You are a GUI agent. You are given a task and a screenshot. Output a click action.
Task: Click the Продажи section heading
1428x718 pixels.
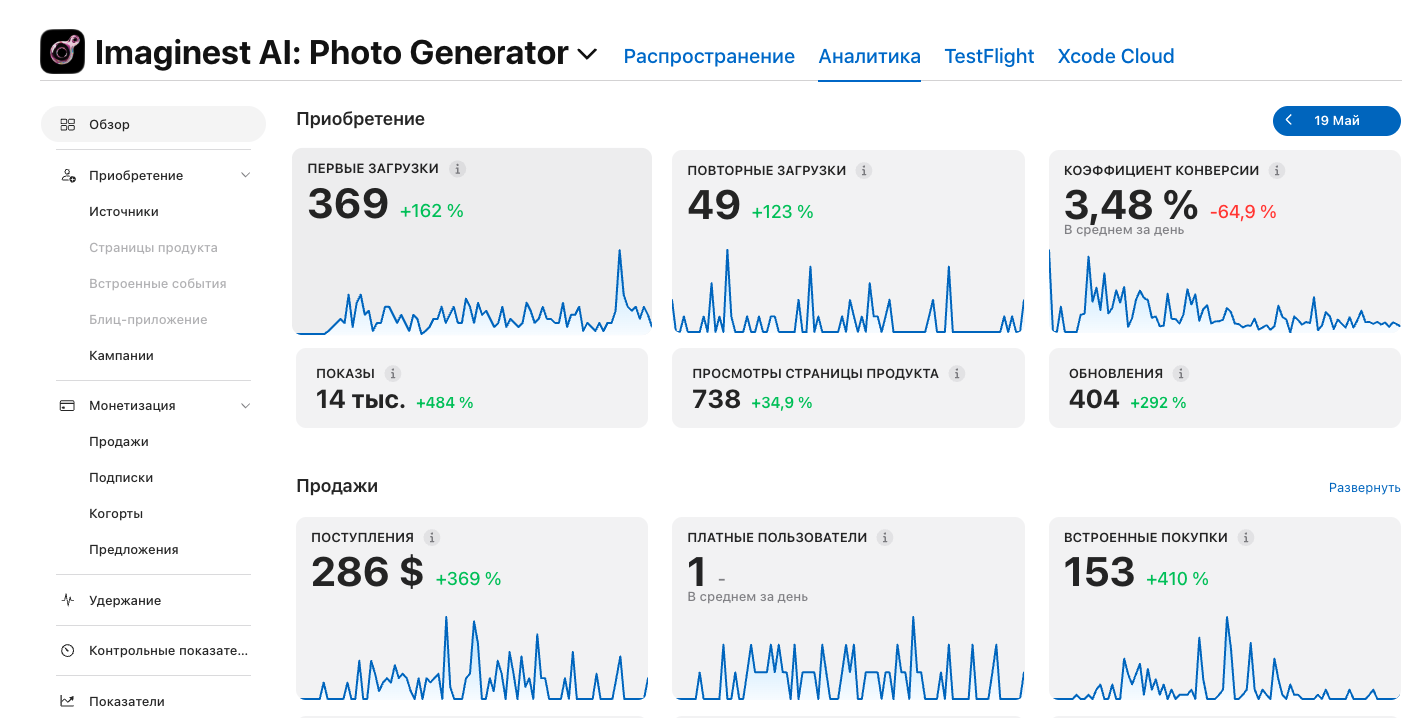tap(337, 486)
